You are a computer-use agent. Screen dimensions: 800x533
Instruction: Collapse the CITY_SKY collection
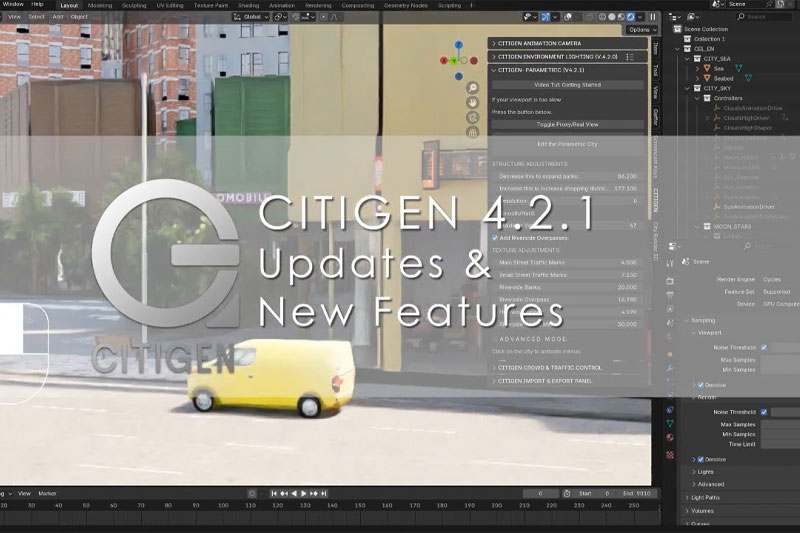click(x=687, y=88)
